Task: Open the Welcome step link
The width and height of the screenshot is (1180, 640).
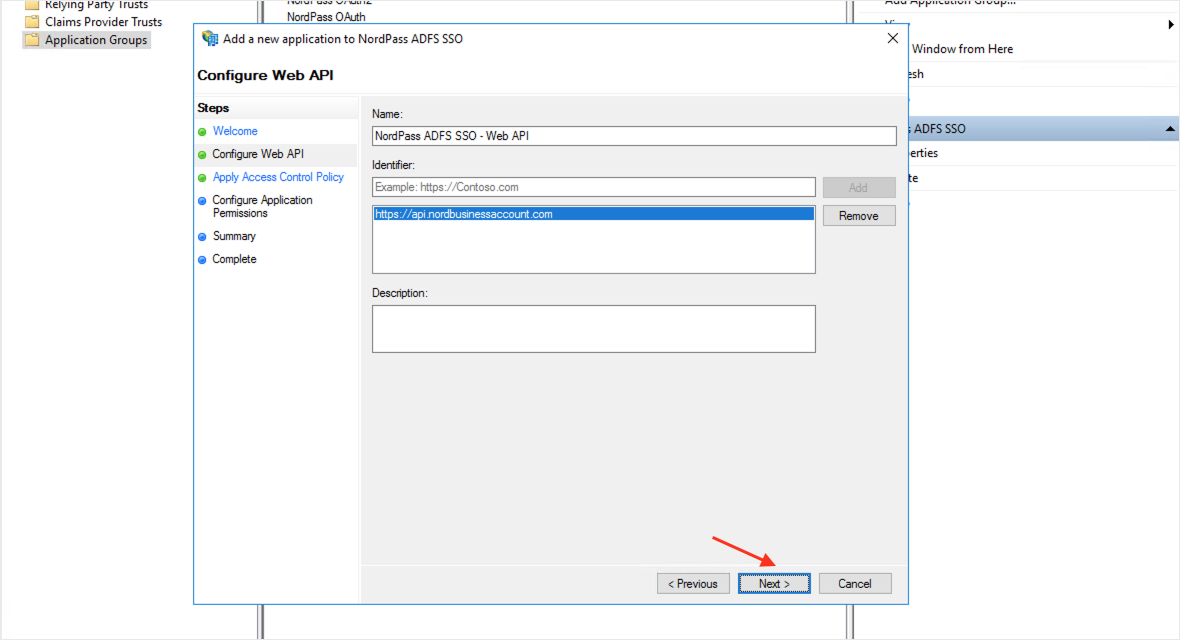Action: click(235, 131)
